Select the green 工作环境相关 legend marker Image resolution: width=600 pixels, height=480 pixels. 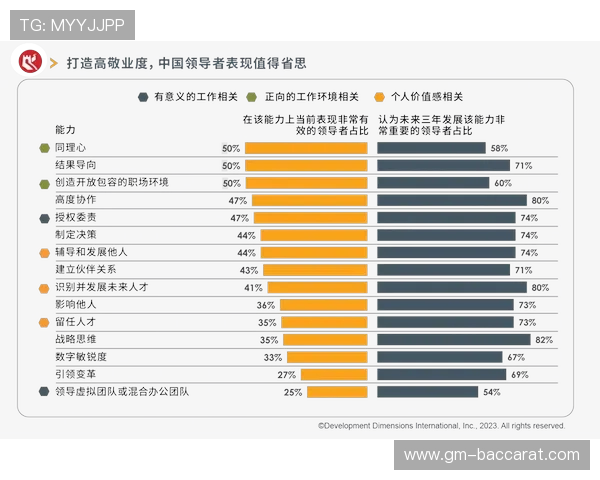coord(258,97)
